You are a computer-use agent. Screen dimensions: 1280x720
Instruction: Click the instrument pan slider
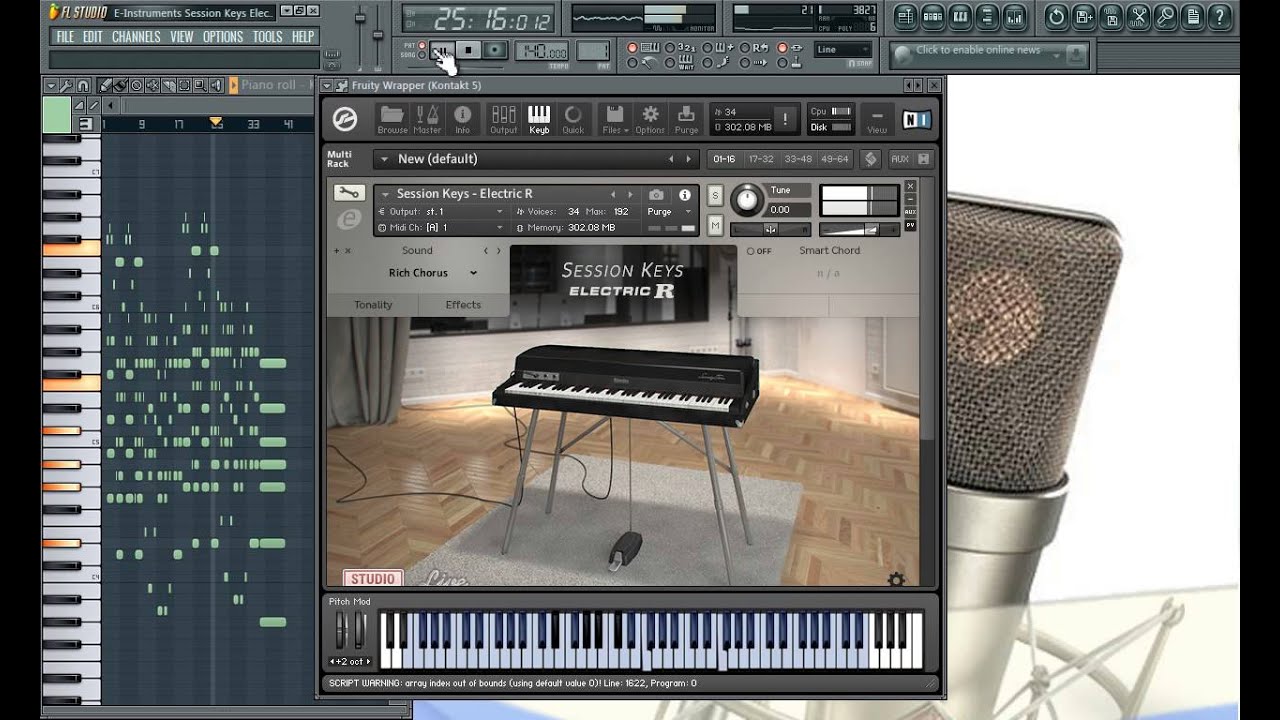point(769,229)
